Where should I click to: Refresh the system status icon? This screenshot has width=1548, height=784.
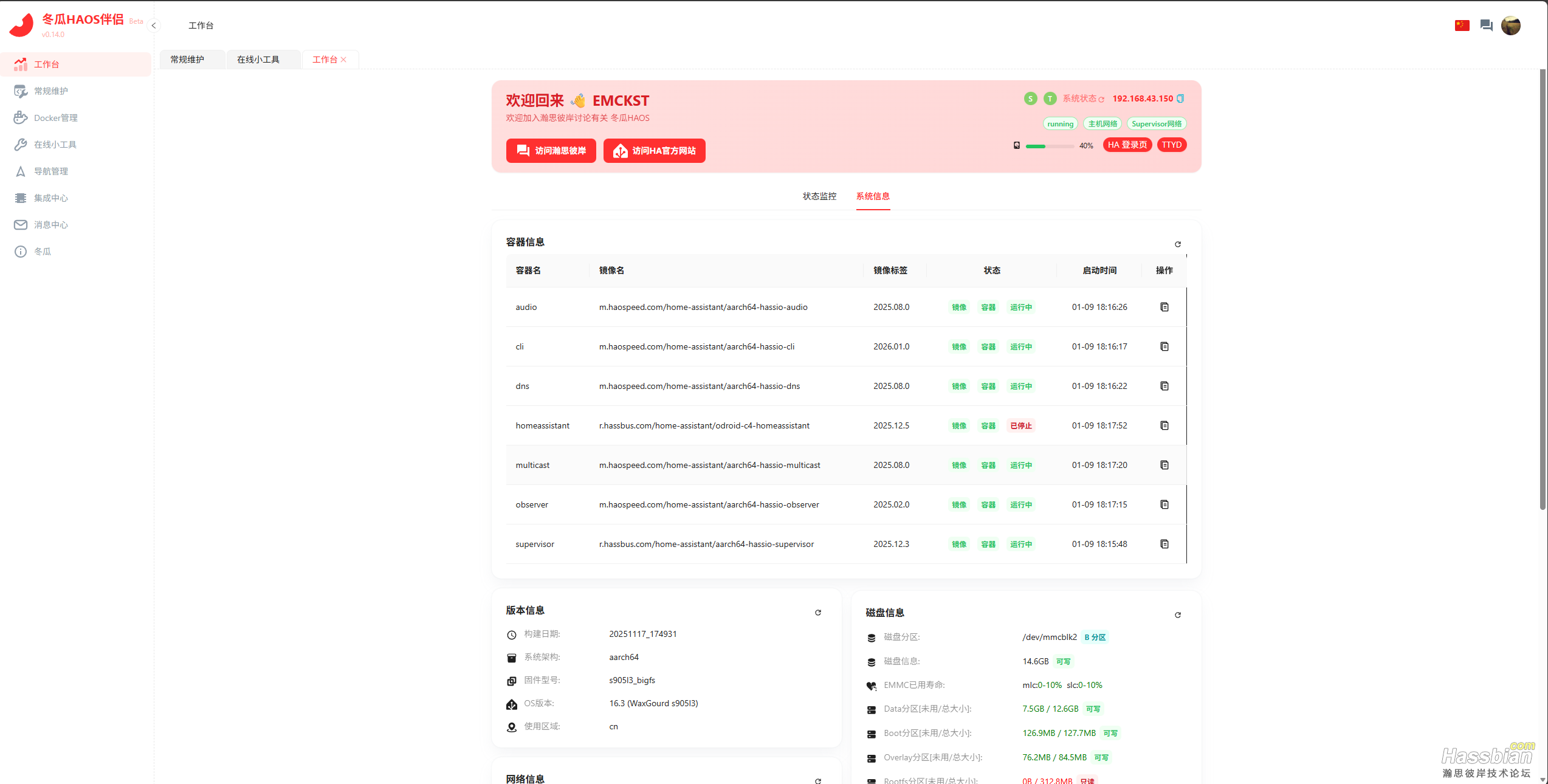(x=1101, y=99)
